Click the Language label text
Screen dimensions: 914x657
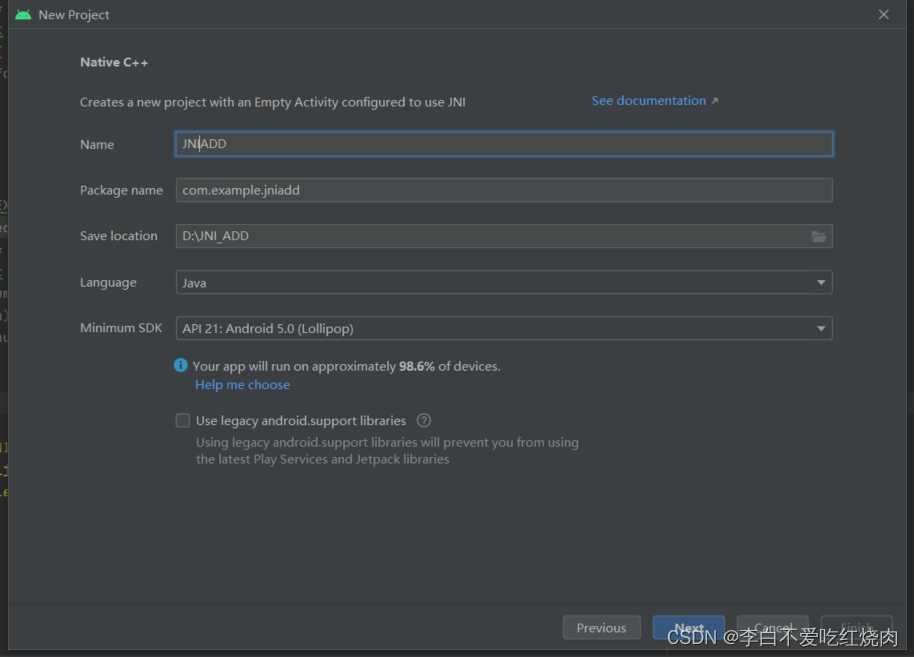click(x=108, y=283)
